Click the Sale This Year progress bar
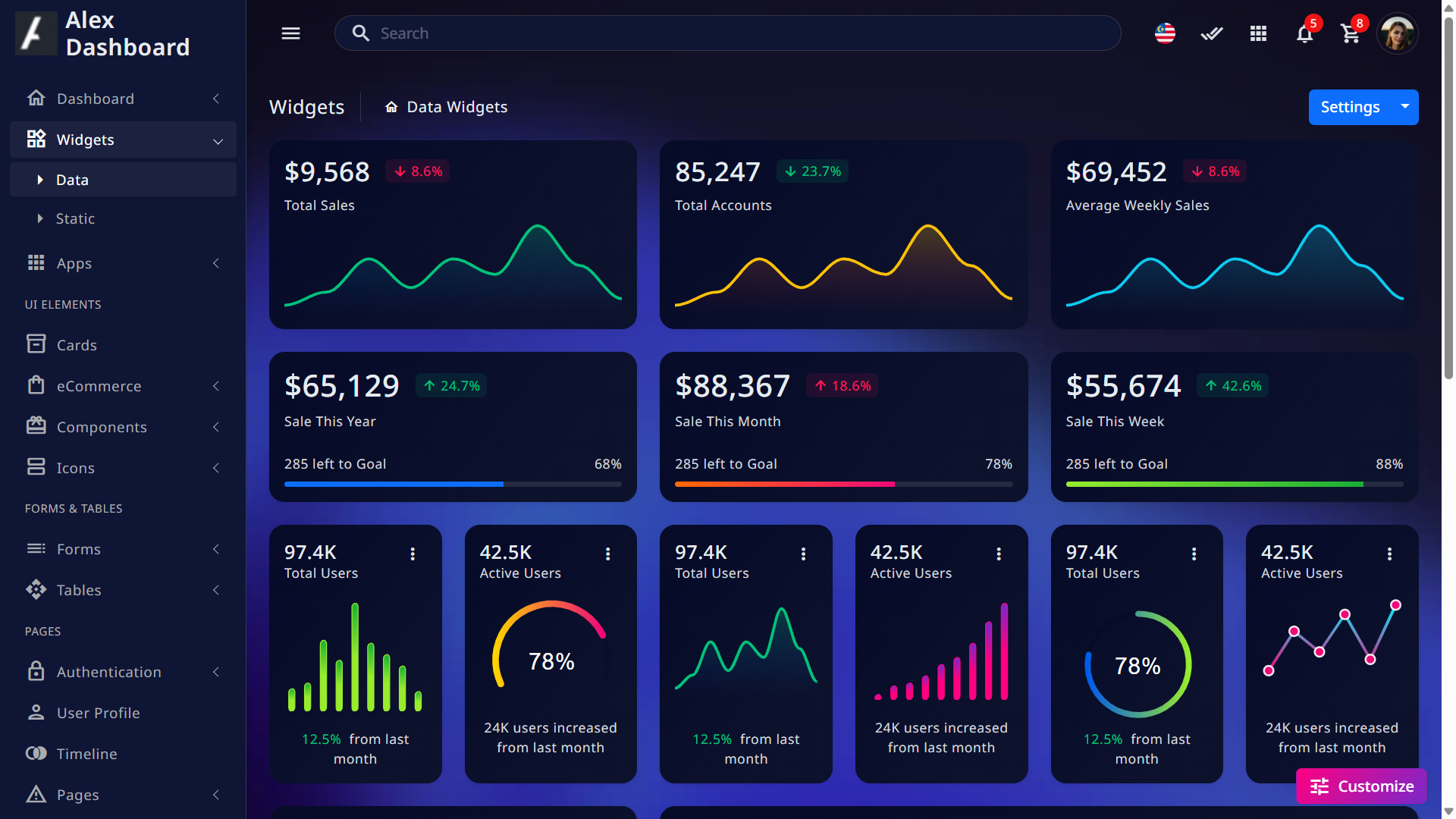This screenshot has width=1456, height=819. (453, 484)
